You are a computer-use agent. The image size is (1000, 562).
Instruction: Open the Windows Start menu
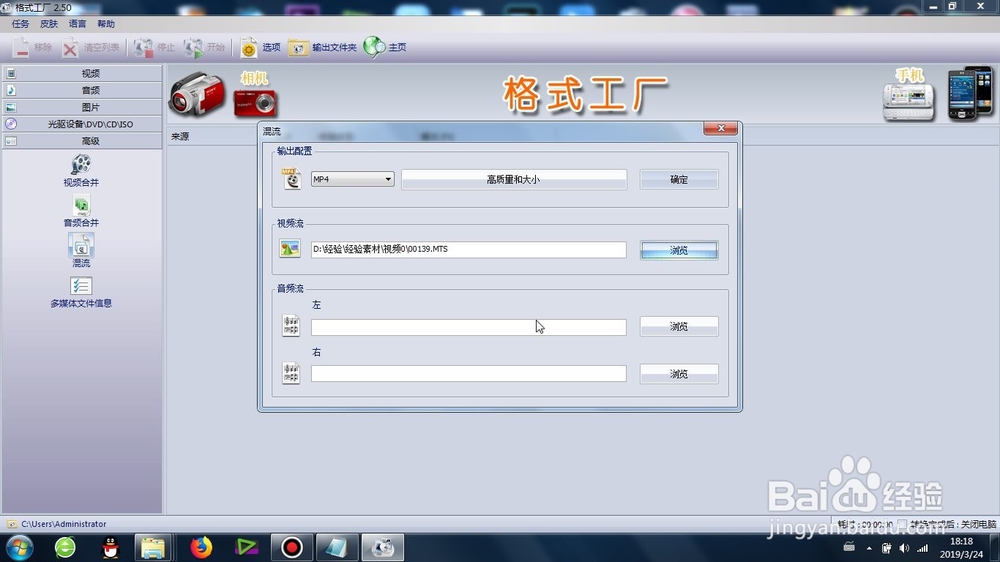(19, 547)
